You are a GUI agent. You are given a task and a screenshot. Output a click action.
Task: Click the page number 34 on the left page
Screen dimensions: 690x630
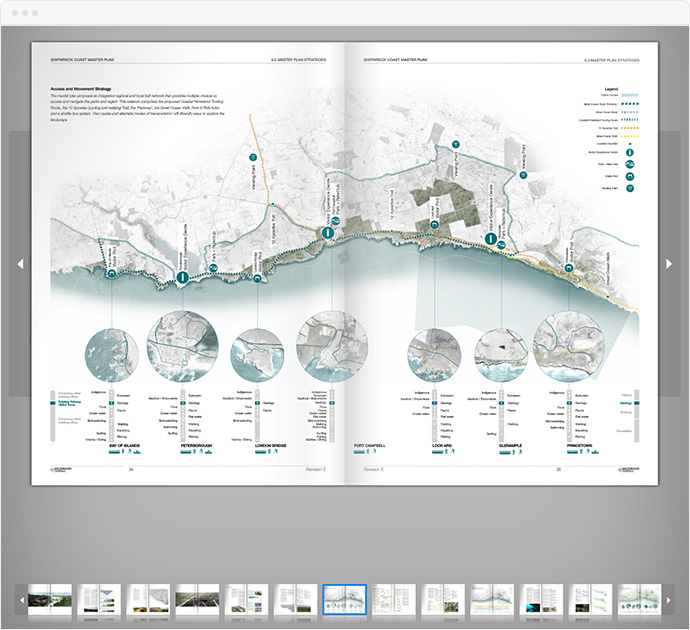coord(131,469)
